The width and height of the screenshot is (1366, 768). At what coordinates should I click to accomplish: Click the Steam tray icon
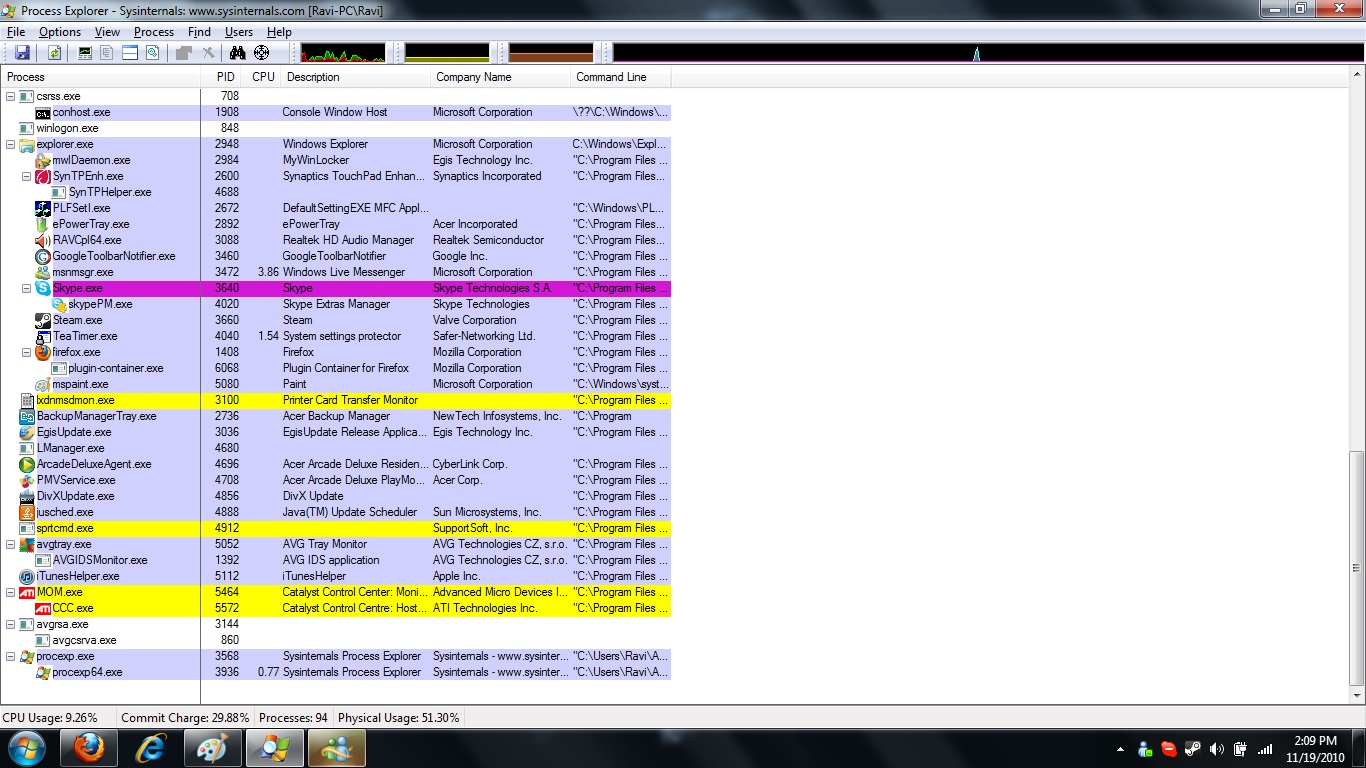click(x=1193, y=749)
